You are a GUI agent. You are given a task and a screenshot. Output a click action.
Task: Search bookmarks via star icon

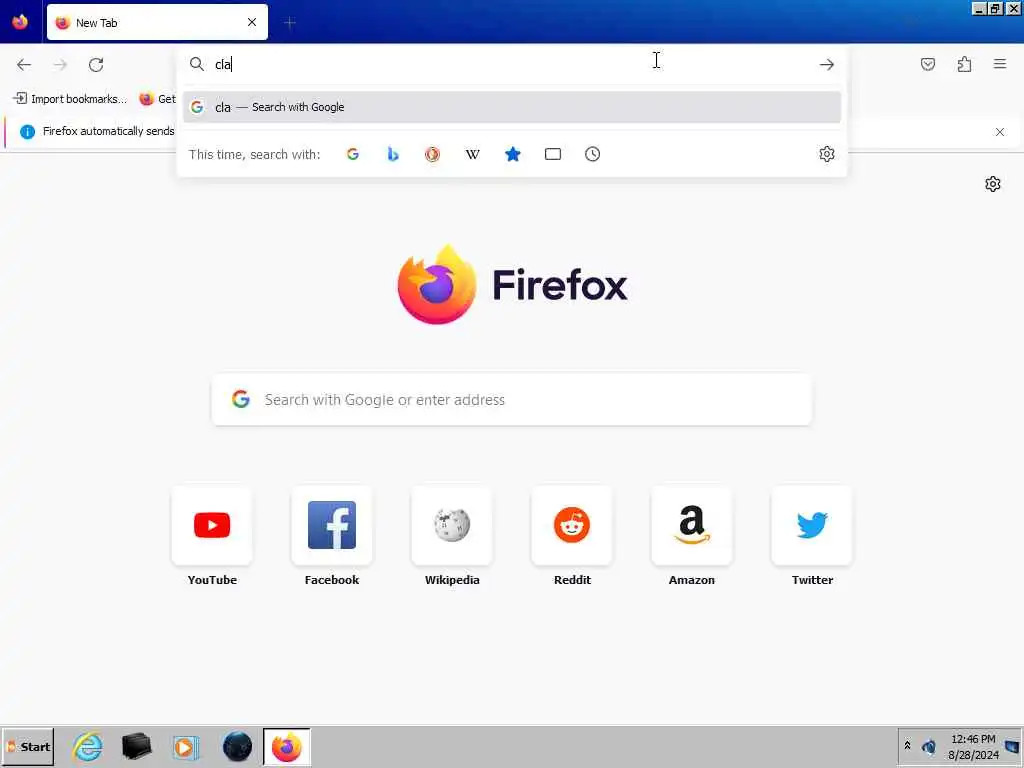point(513,154)
